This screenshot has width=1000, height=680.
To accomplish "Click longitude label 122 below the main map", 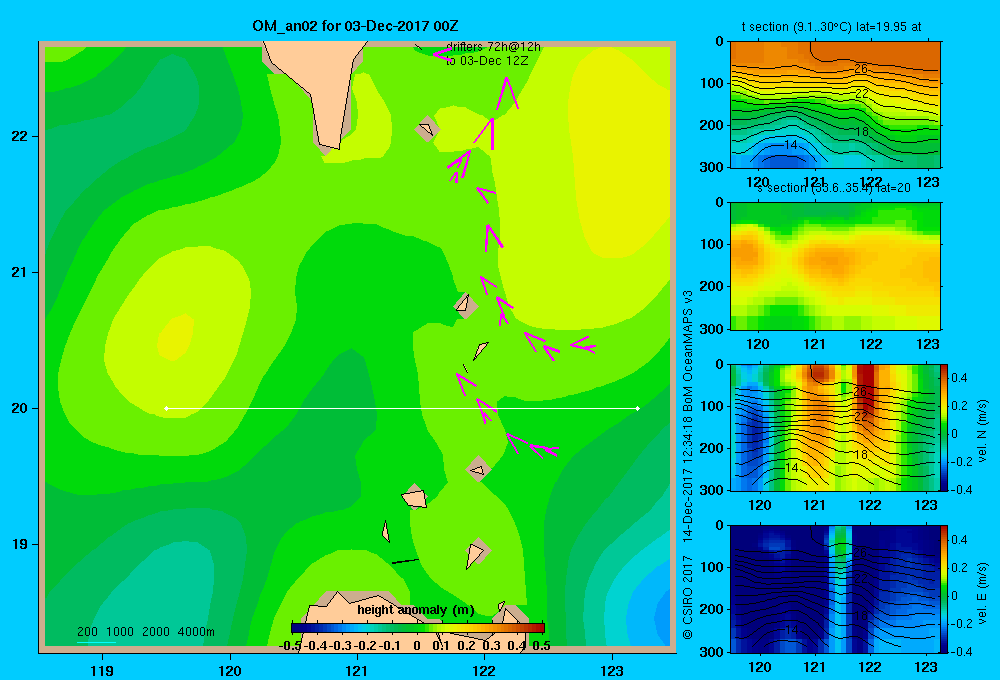I will click(485, 670).
